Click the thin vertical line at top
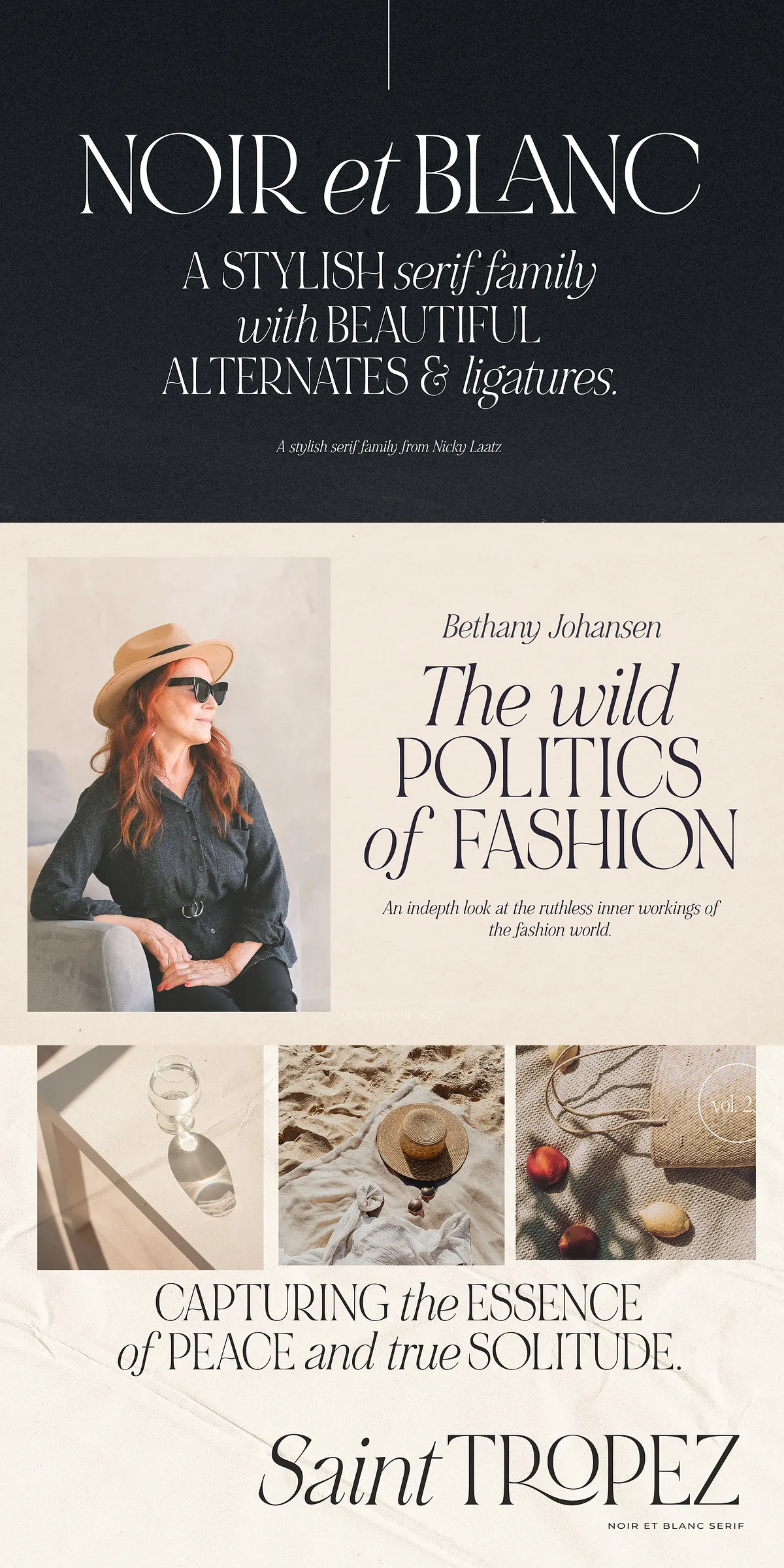 389,44
